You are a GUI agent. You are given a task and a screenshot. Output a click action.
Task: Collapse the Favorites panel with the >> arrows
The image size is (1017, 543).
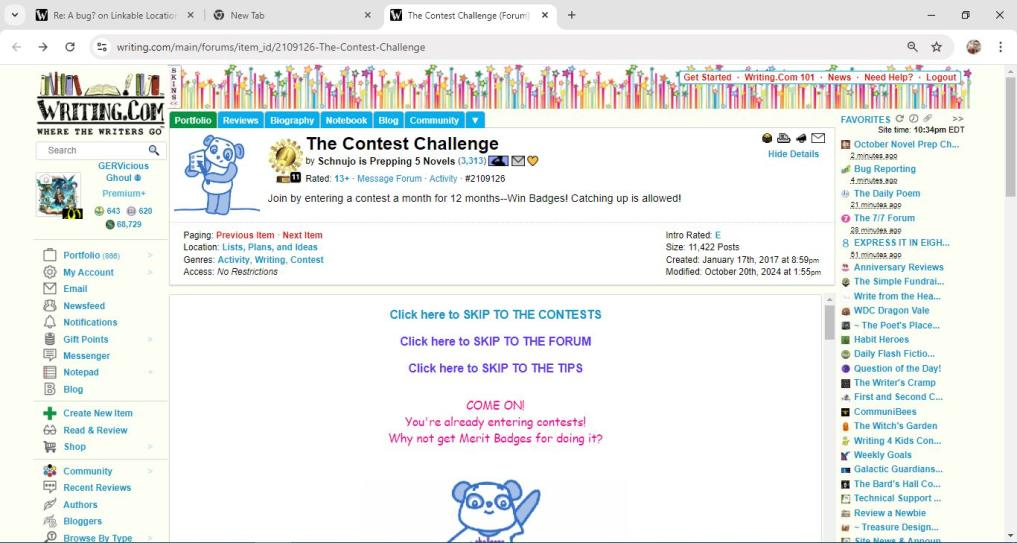957,119
